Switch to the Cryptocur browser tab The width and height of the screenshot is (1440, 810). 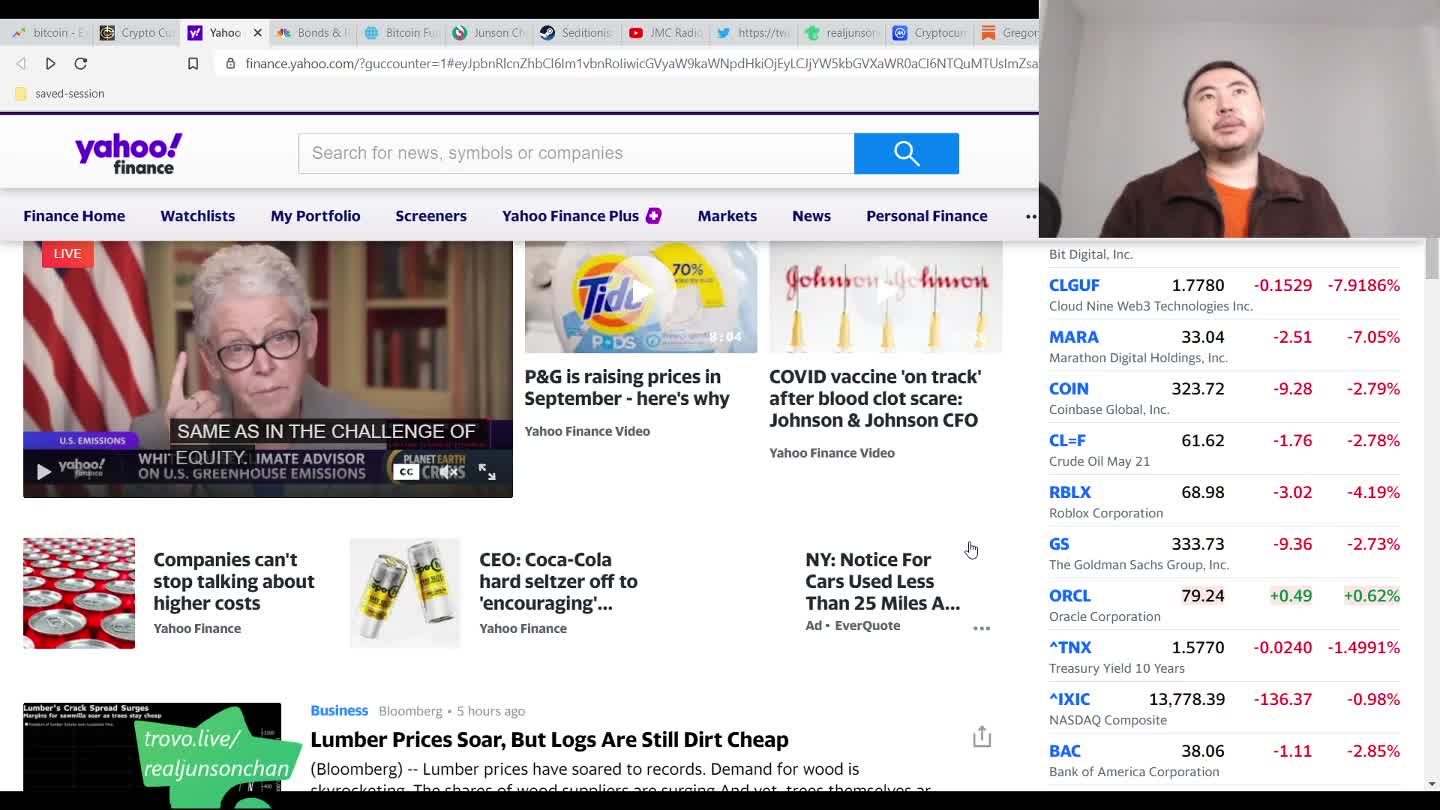pyautogui.click(x=929, y=33)
